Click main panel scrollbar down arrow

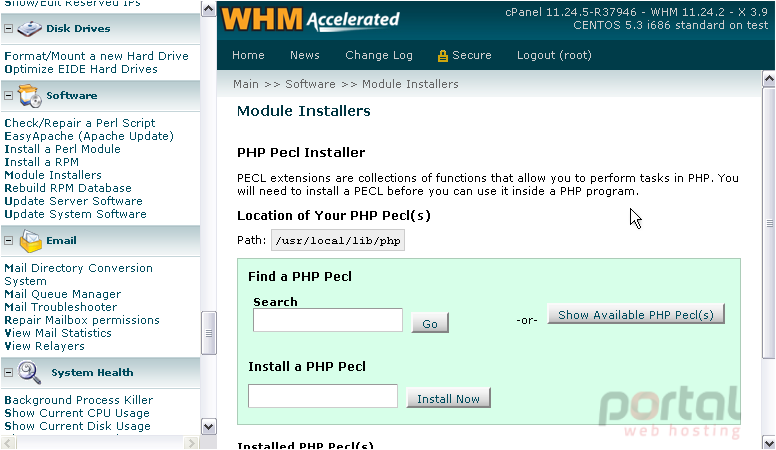[769, 442]
